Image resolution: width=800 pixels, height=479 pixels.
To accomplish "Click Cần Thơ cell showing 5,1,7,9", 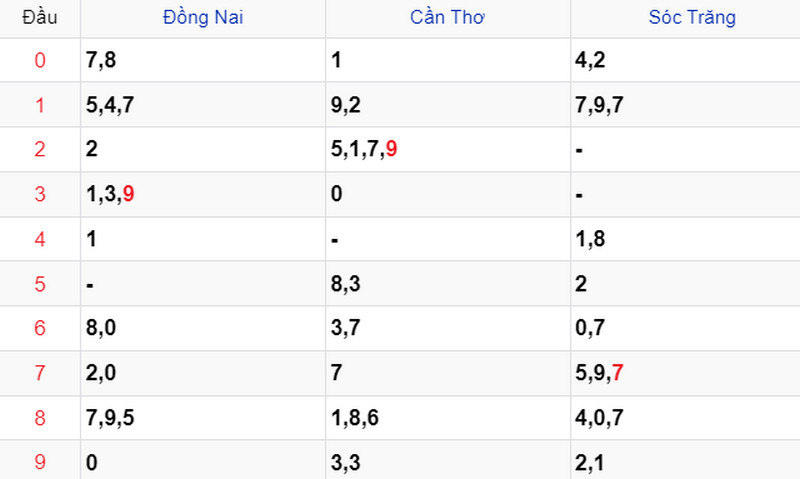I will coord(447,149).
